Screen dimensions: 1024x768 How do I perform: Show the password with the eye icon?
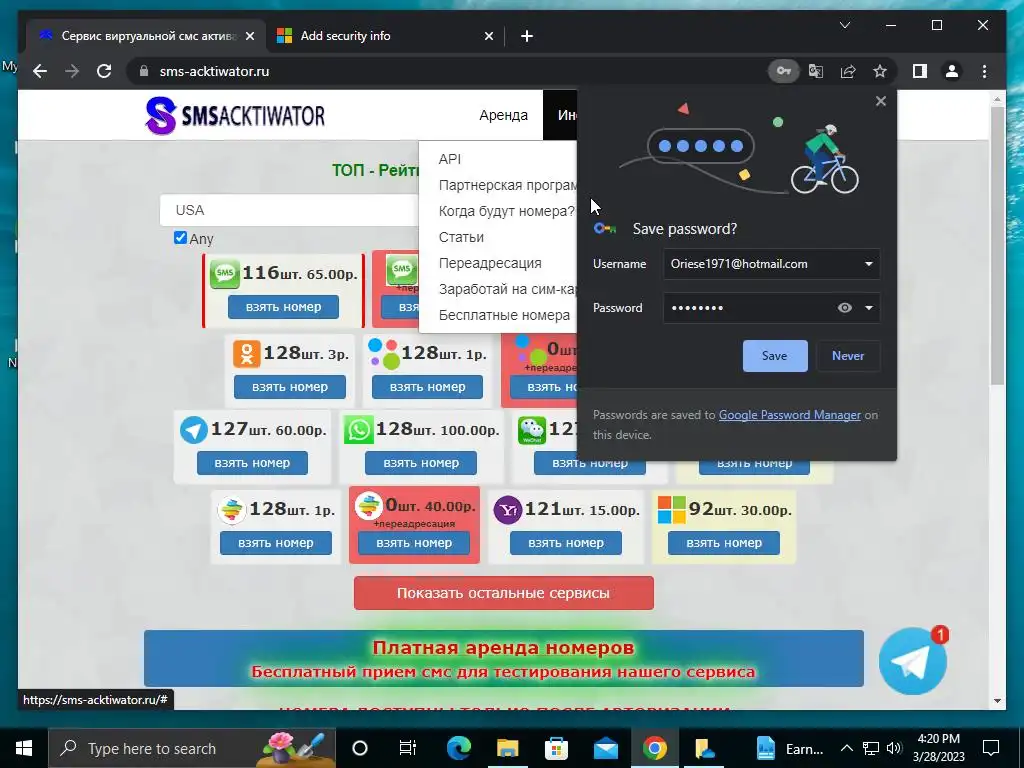click(x=844, y=308)
